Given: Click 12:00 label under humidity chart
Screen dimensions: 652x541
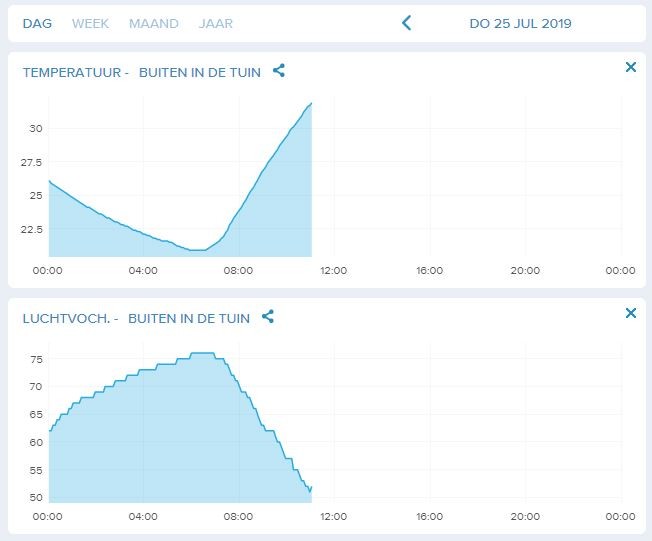Looking at the screenshot, I should coord(333,516).
